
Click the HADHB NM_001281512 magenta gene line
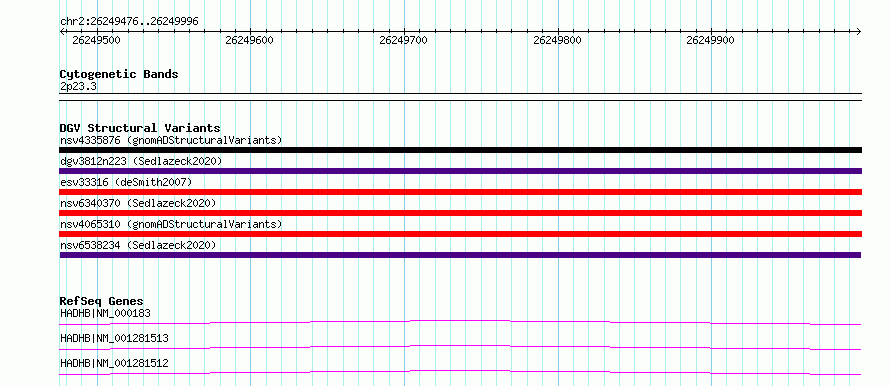pyautogui.click(x=460, y=372)
